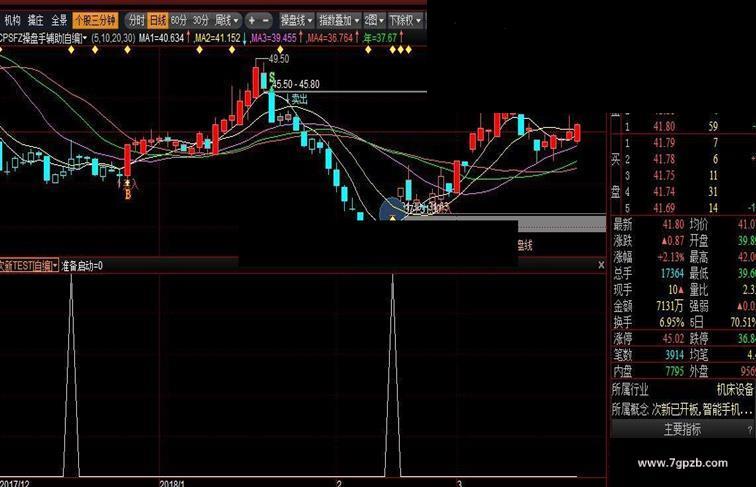The width and height of the screenshot is (756, 487).
Task: Click the 49.50 high price label
Action: [x=279, y=59]
